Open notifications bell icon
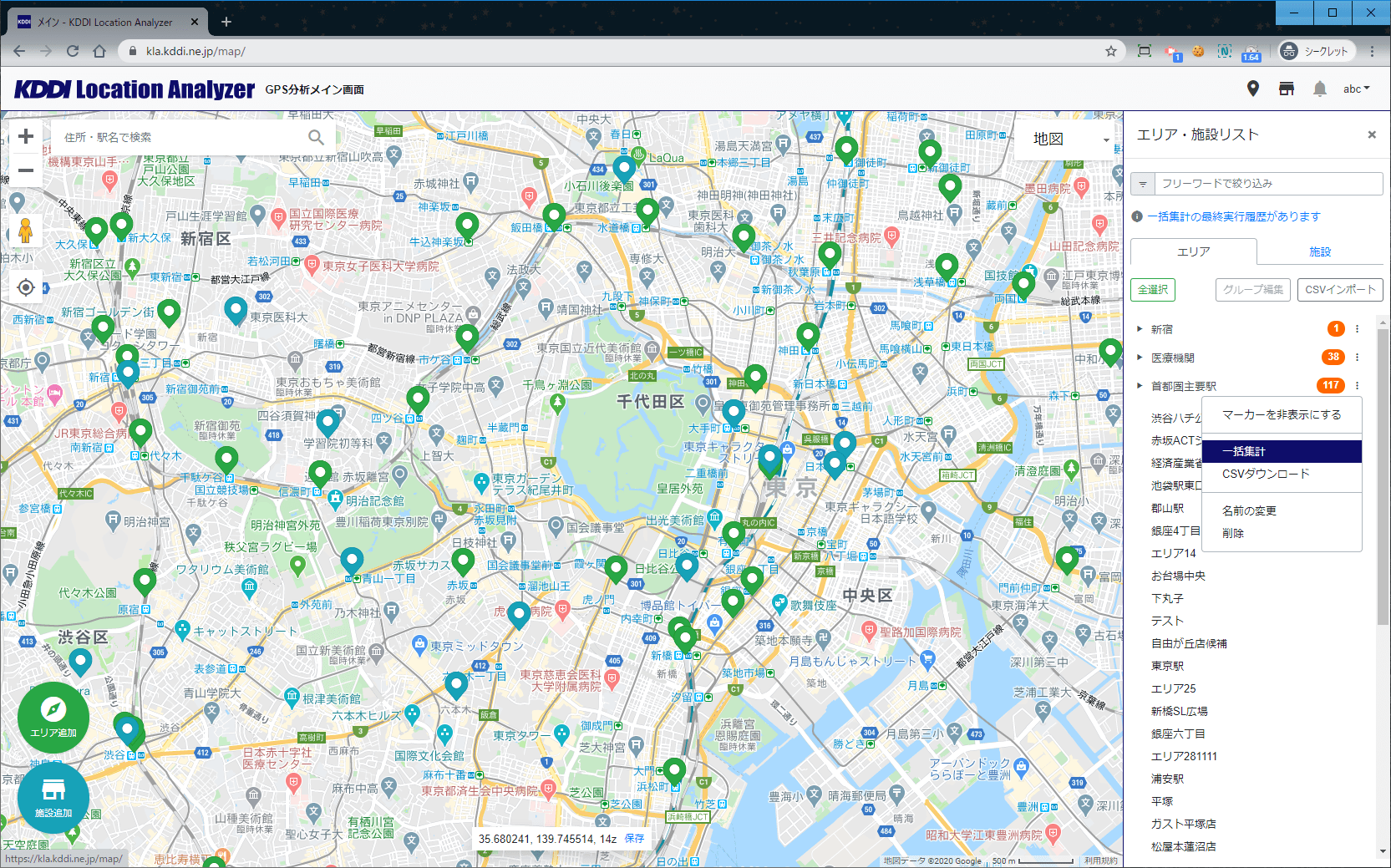 [x=1320, y=89]
